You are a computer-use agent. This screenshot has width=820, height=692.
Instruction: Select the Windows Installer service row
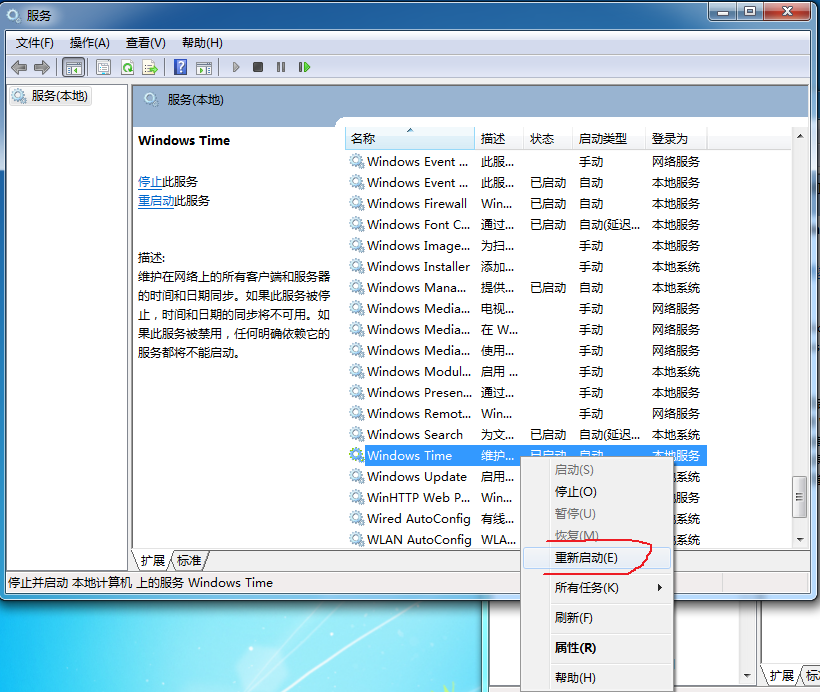[x=526, y=266]
